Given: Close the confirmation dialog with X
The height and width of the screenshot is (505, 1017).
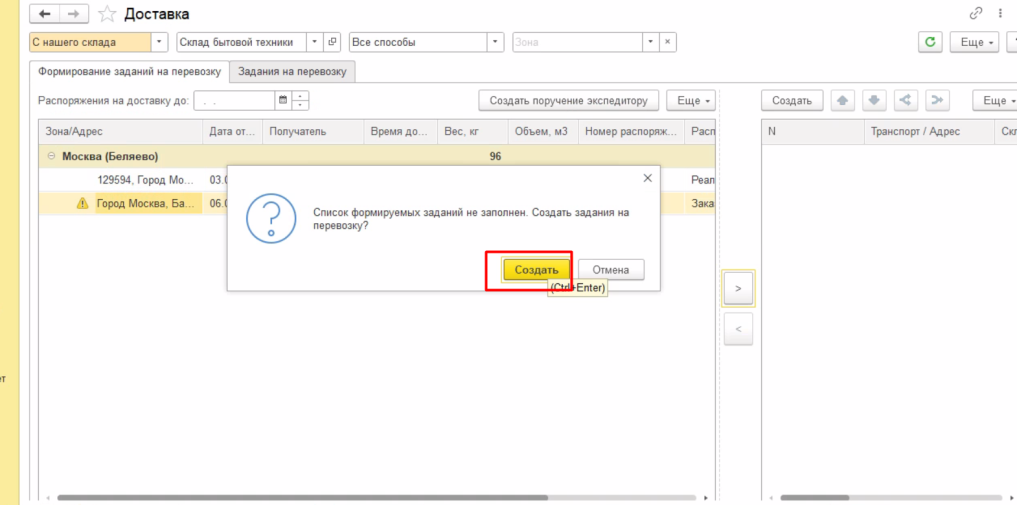Looking at the screenshot, I should pyautogui.click(x=647, y=178).
